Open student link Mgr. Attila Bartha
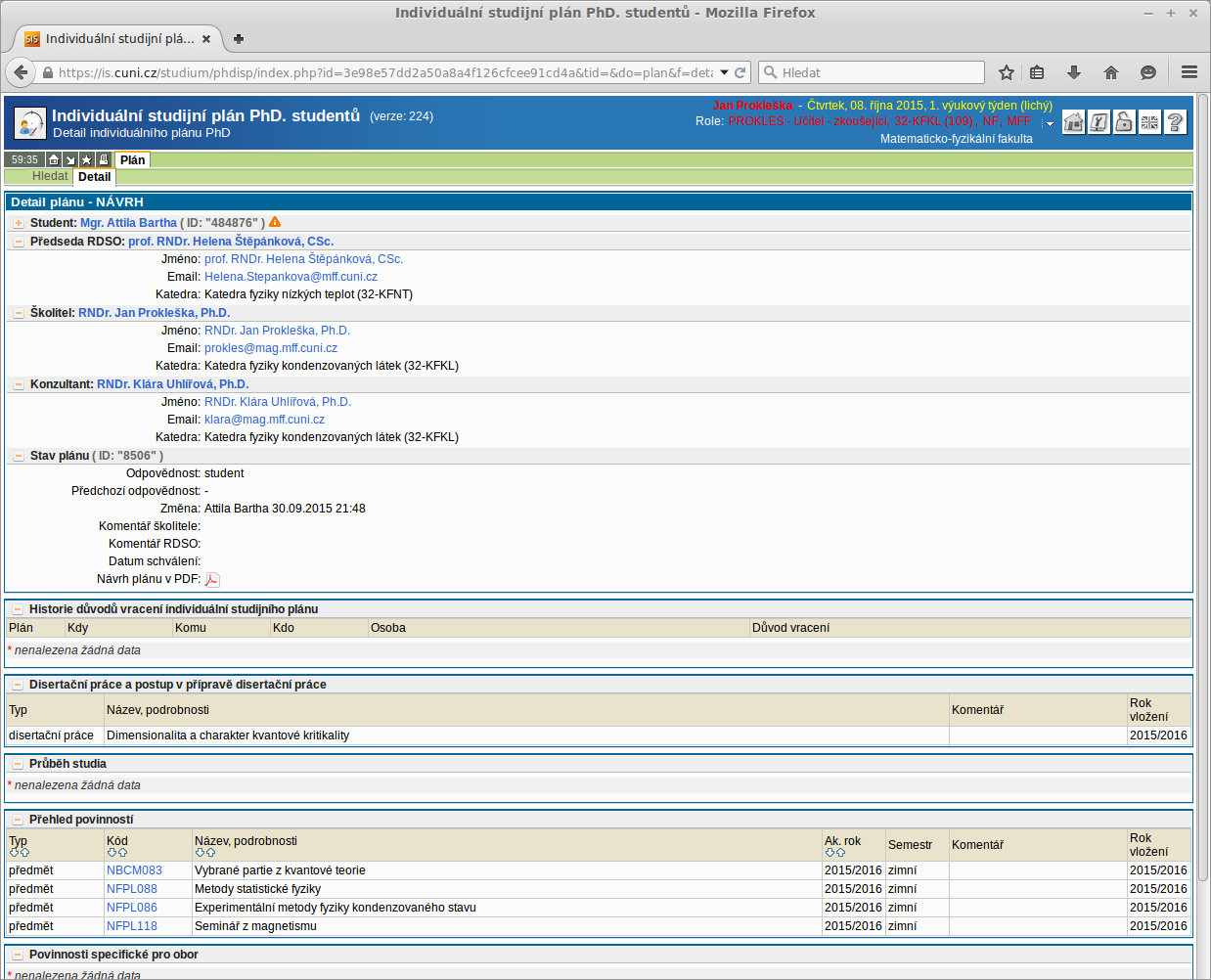This screenshot has width=1211, height=980. click(x=128, y=223)
